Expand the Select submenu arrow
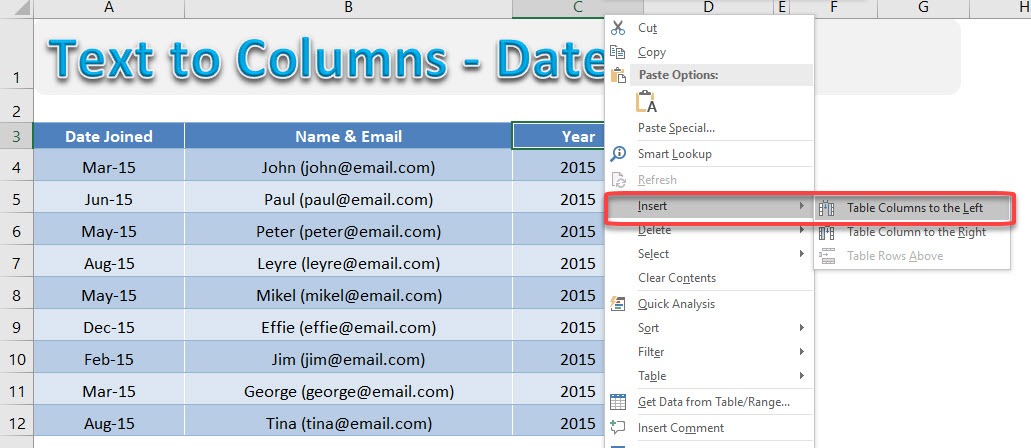The width and height of the screenshot is (1031, 448). [x=802, y=253]
